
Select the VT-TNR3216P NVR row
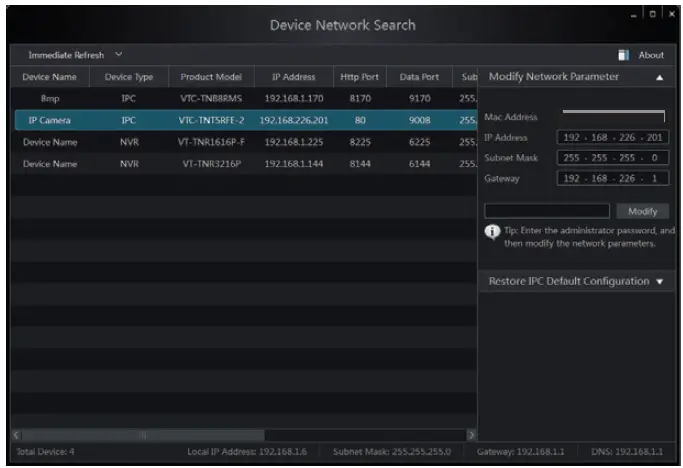(240, 163)
